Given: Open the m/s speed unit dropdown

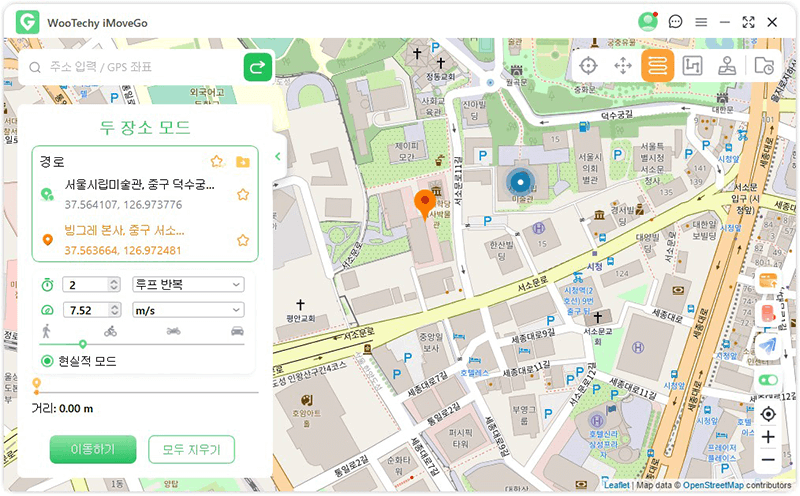Looking at the screenshot, I should tap(188, 311).
